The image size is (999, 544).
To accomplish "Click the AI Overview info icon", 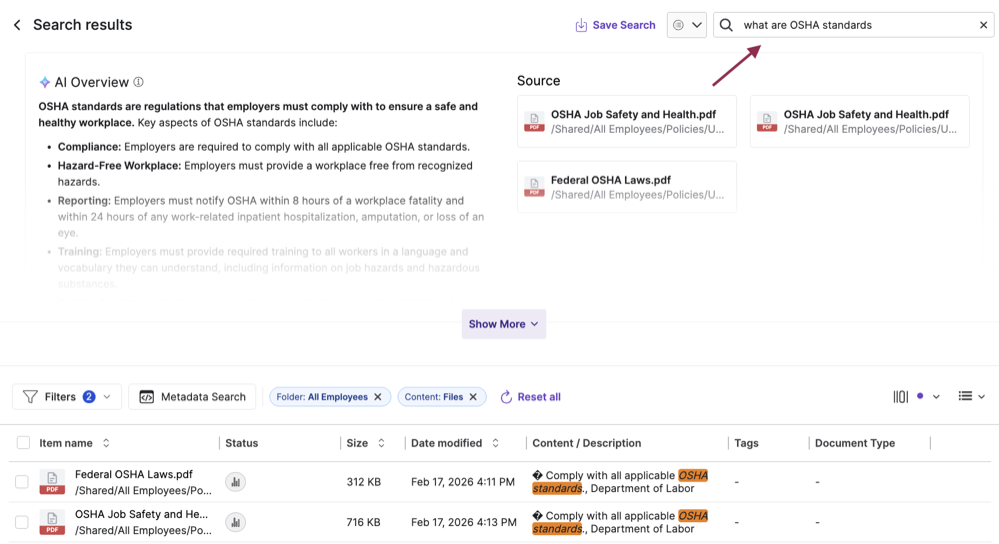I will [139, 83].
